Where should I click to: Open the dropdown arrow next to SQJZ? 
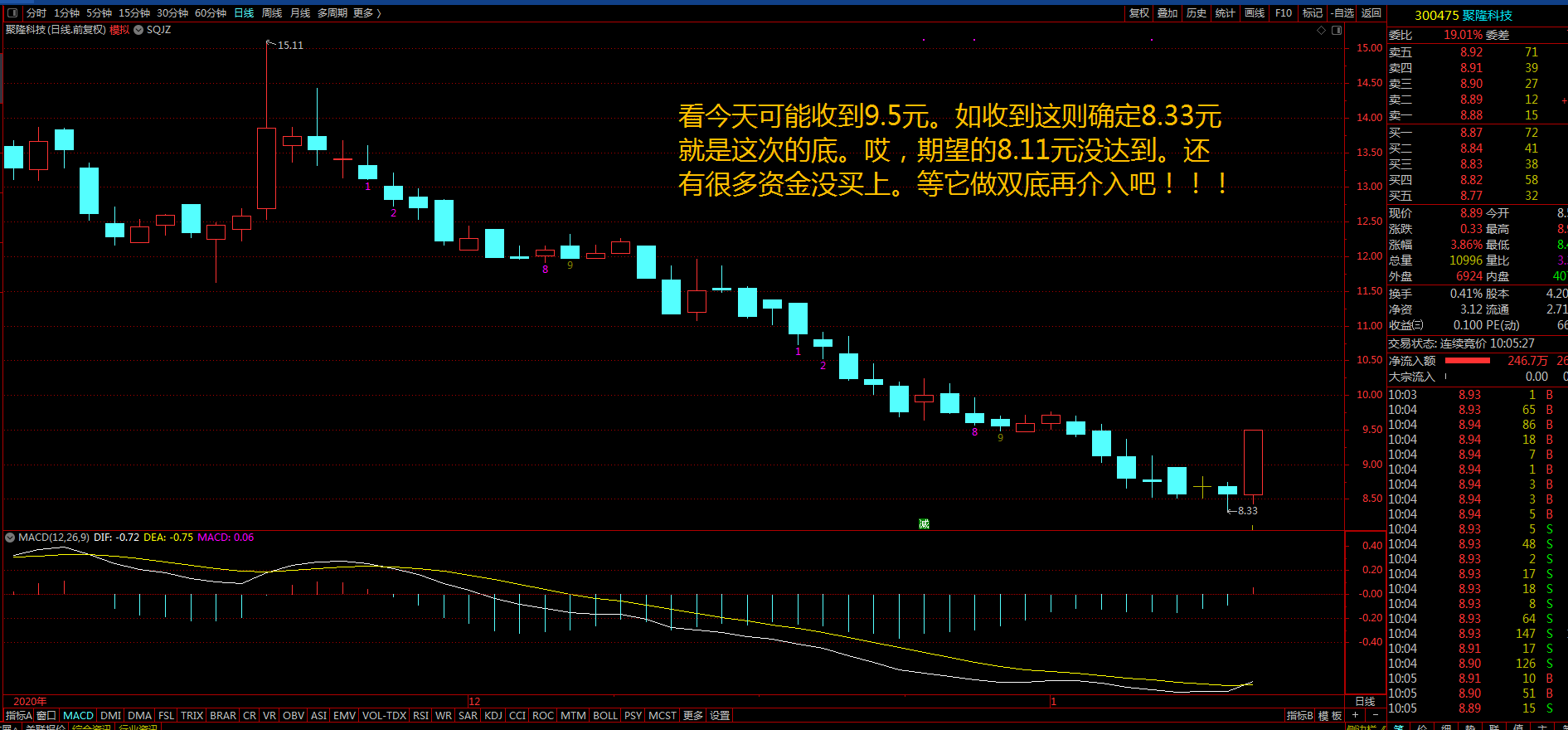coord(138,30)
